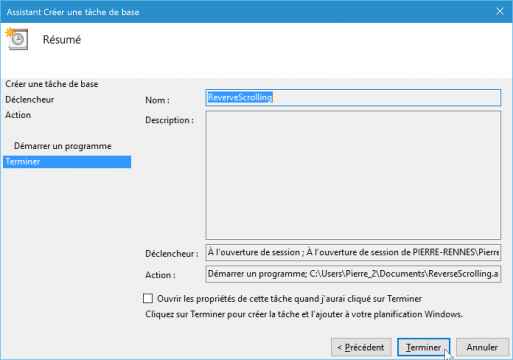Go back with the Précédent button
This screenshot has height=360, width=513.
(361, 347)
